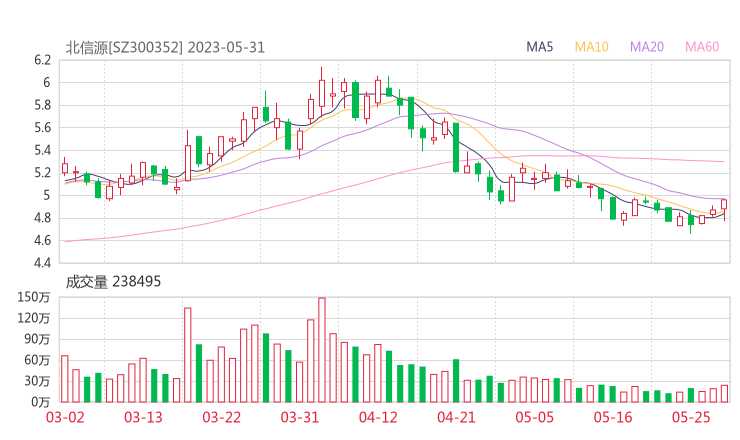Click the 04-21 date axis label
Viewport: 740px width, 440px height.
click(456, 417)
